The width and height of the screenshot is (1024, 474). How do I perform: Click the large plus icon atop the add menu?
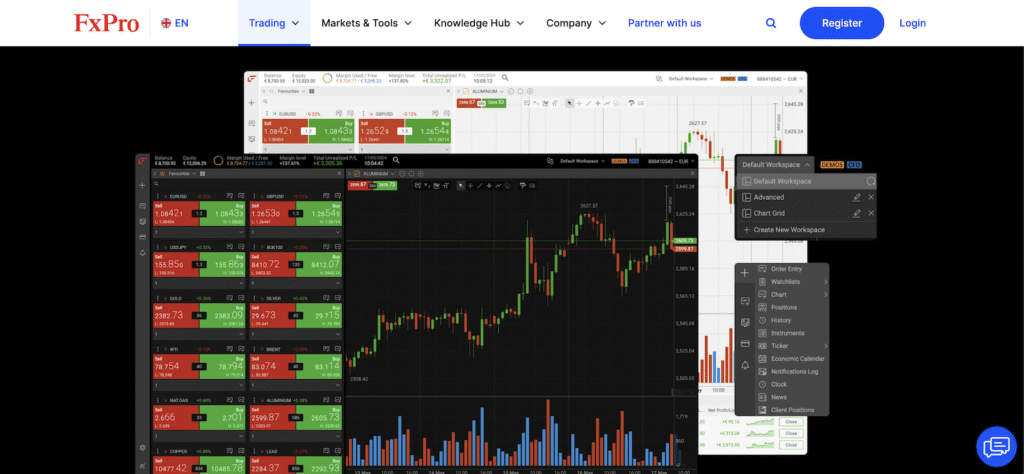[744, 273]
